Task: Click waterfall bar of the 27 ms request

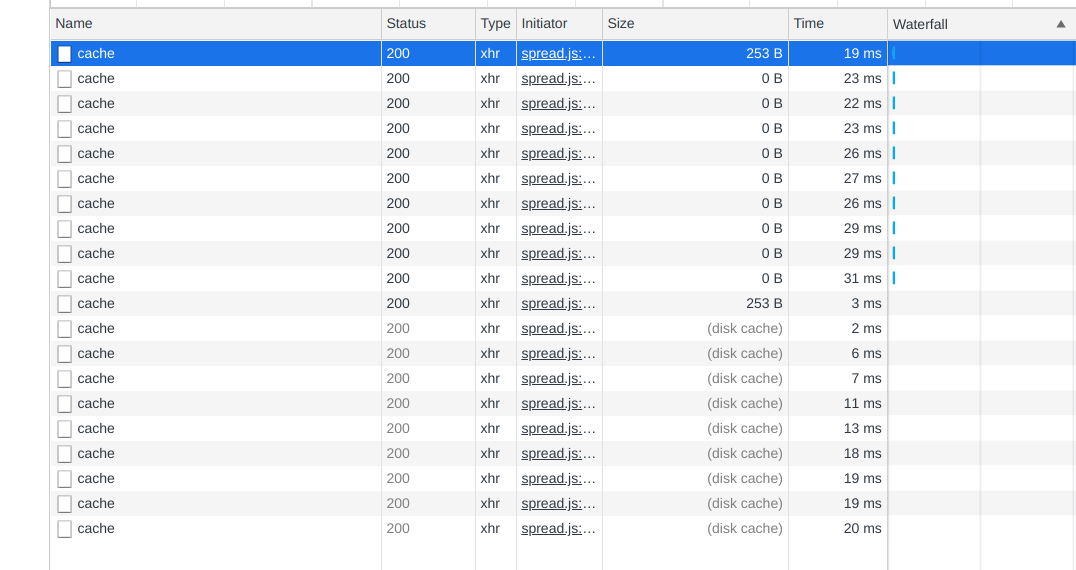Action: click(x=893, y=179)
